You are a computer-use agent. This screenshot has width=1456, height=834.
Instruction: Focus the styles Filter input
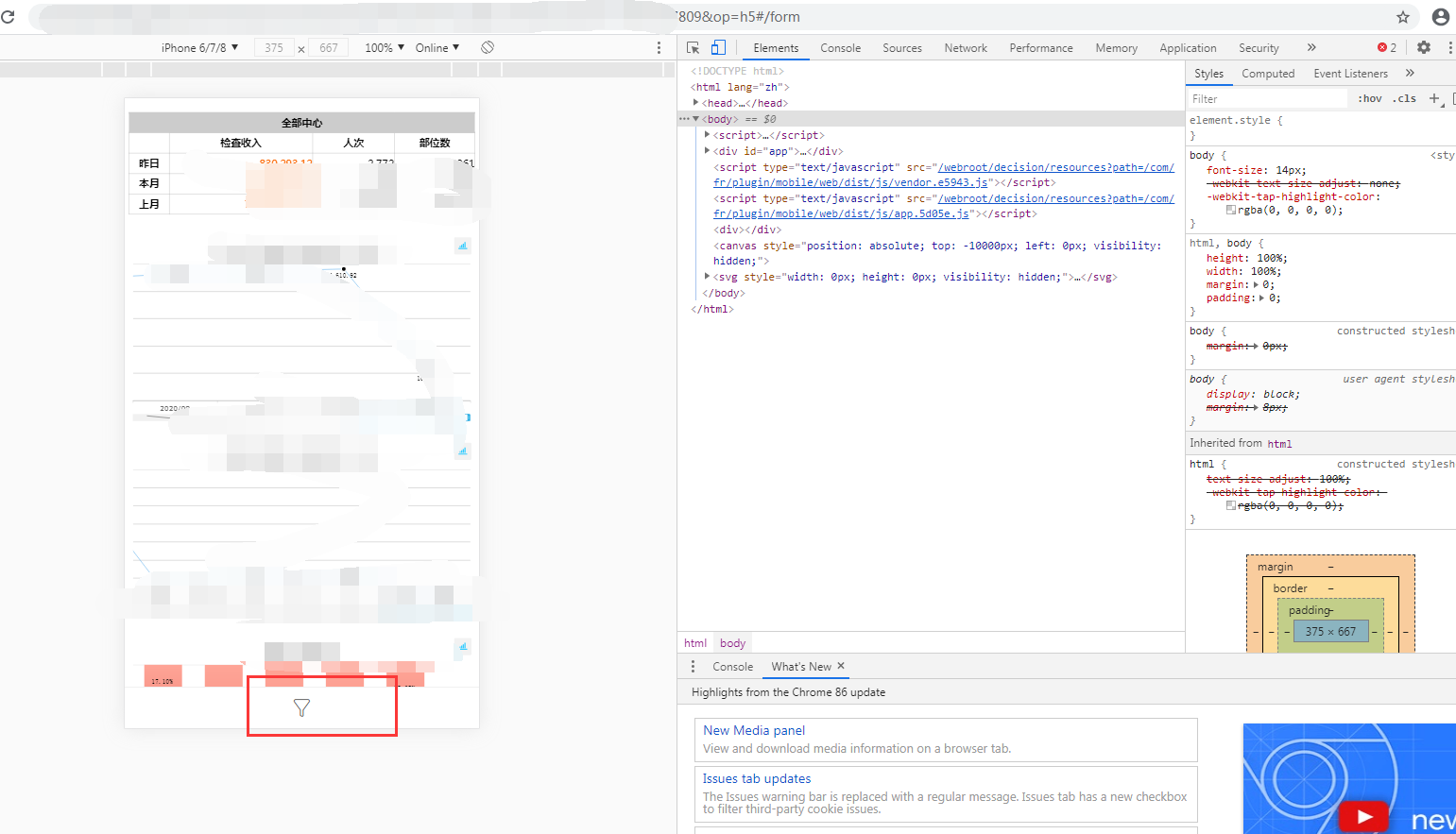[x=1268, y=98]
